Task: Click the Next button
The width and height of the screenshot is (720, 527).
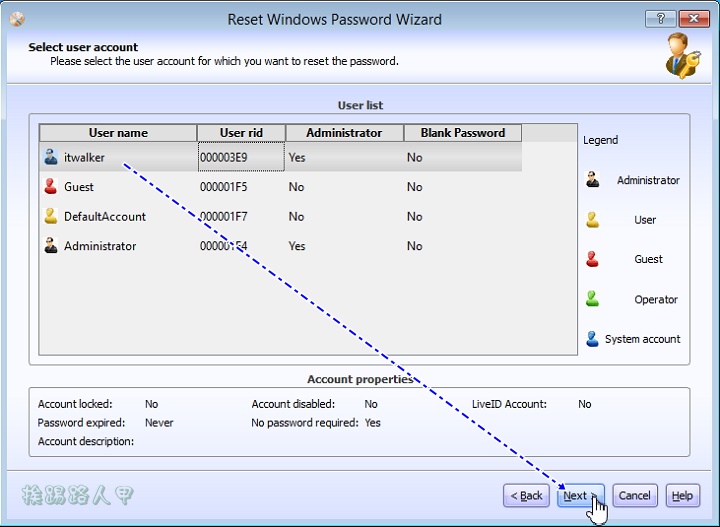Action: tap(580, 496)
